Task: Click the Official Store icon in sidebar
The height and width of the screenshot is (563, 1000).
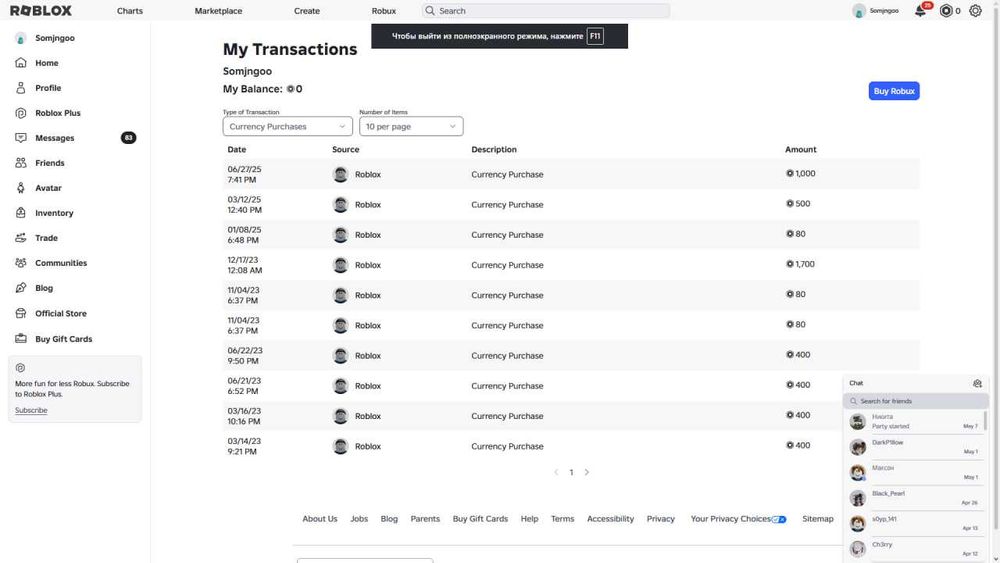Action: tap(21, 314)
